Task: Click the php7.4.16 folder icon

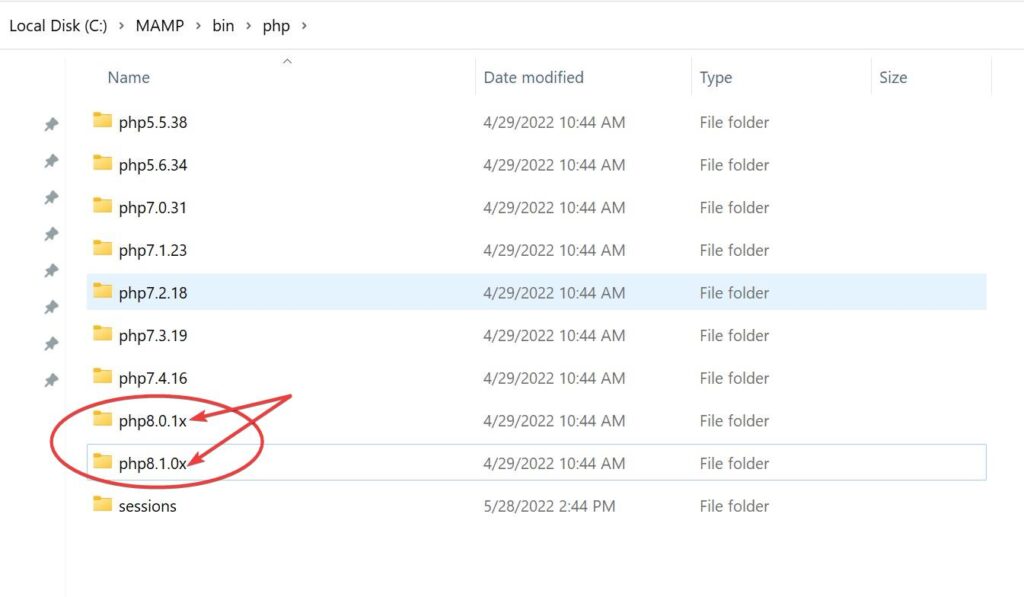Action: coord(102,376)
